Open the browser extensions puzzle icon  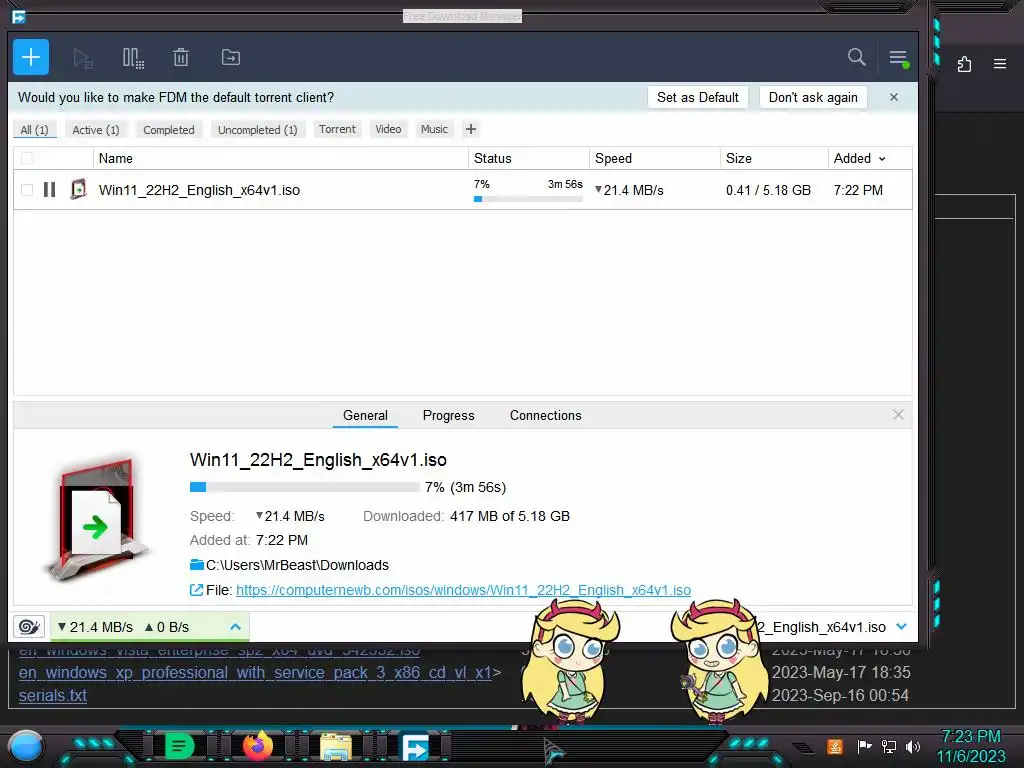point(964,64)
